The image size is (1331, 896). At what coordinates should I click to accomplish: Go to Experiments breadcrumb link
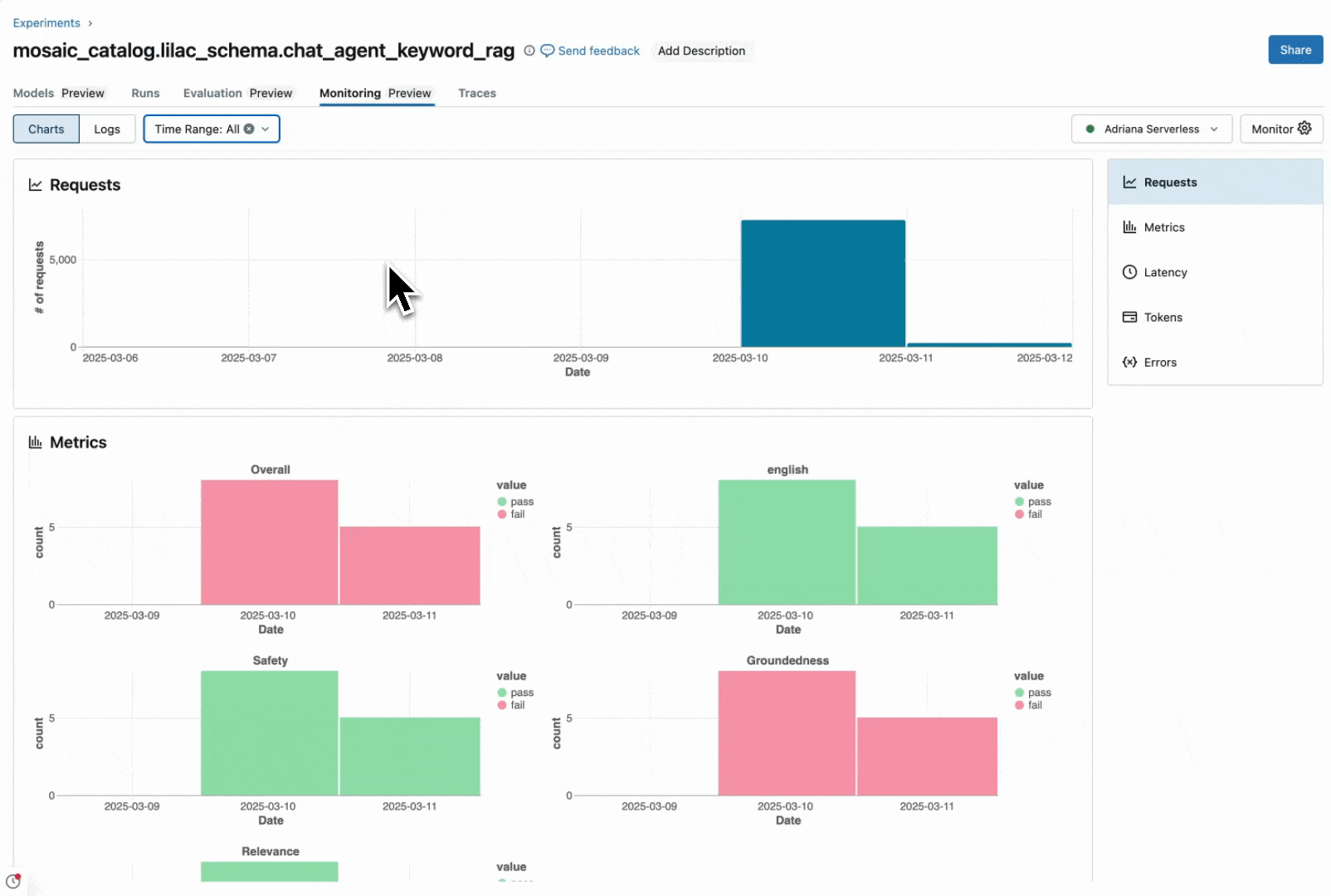46,23
